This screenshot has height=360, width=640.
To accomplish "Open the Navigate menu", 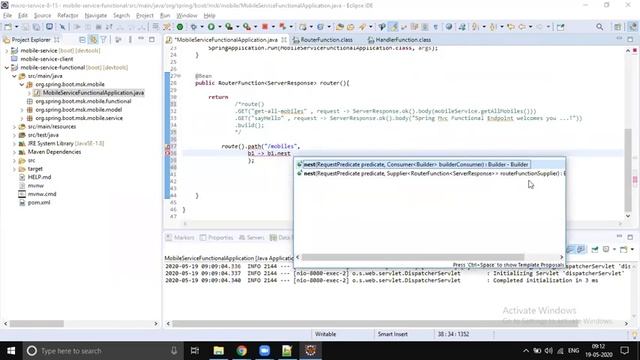I will pyautogui.click(x=96, y=16).
